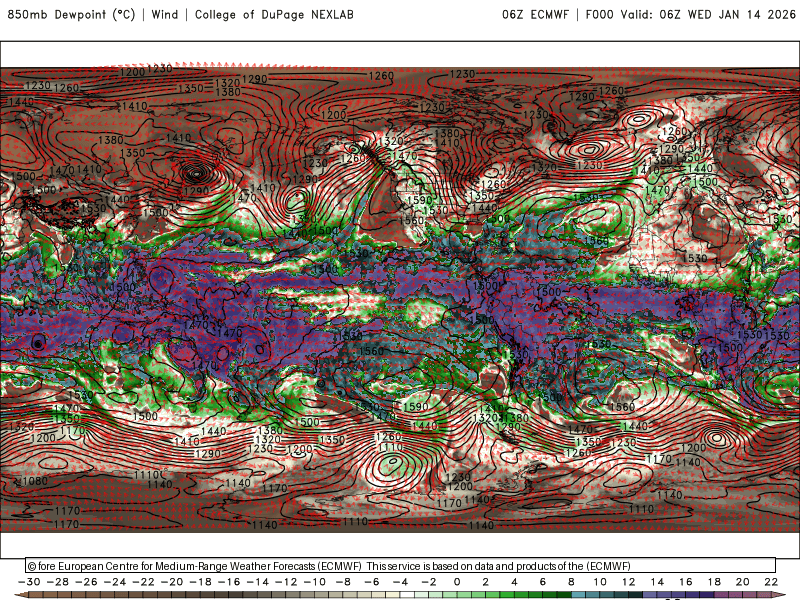800x600 pixels.
Task: Click the -20 value on the dewpoint scale
Action: tap(172, 582)
